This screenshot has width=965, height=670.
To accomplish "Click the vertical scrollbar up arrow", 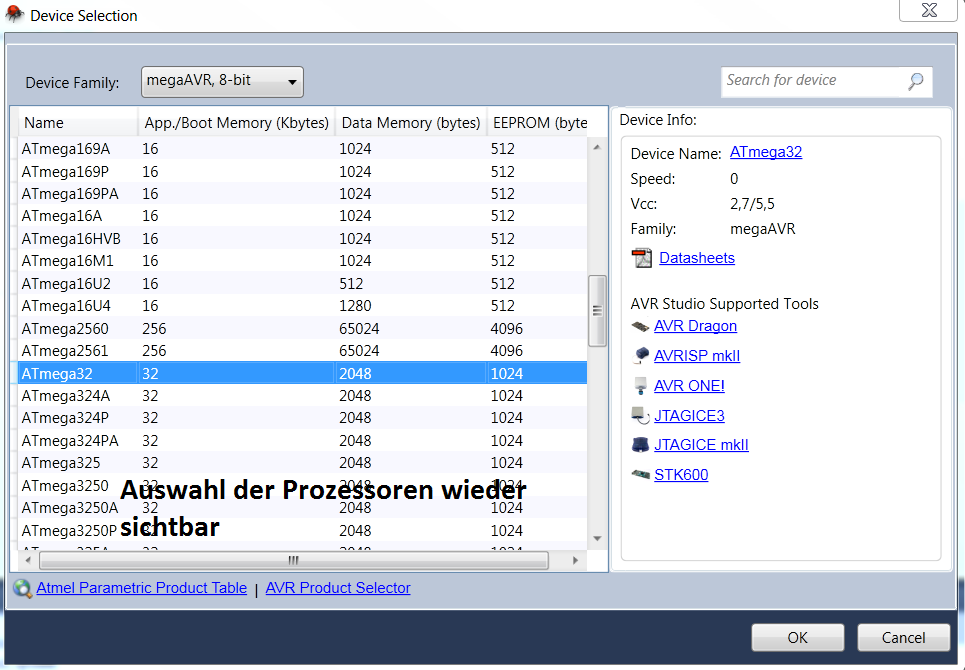I will point(596,148).
